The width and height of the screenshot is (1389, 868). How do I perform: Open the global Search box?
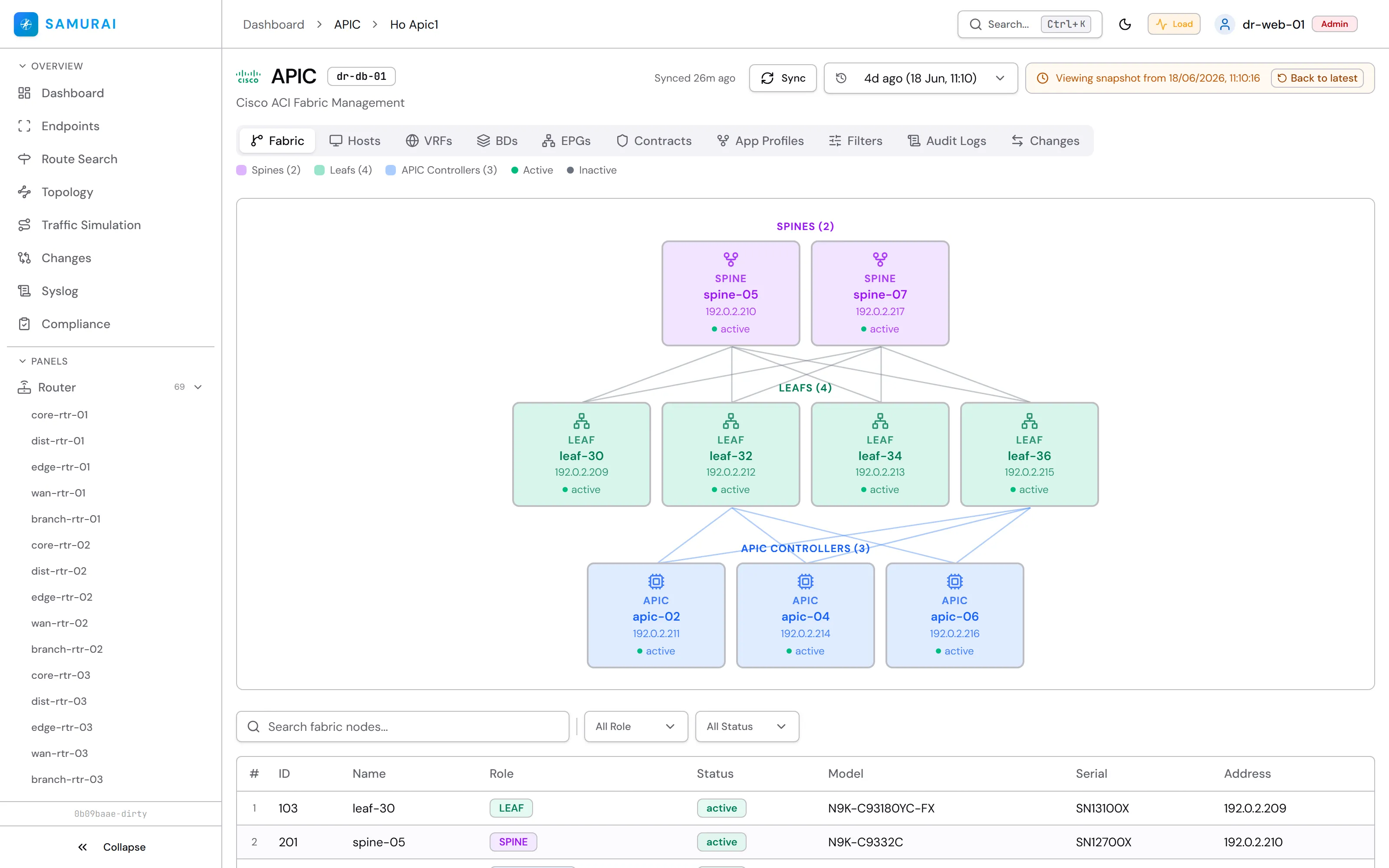[1030, 24]
